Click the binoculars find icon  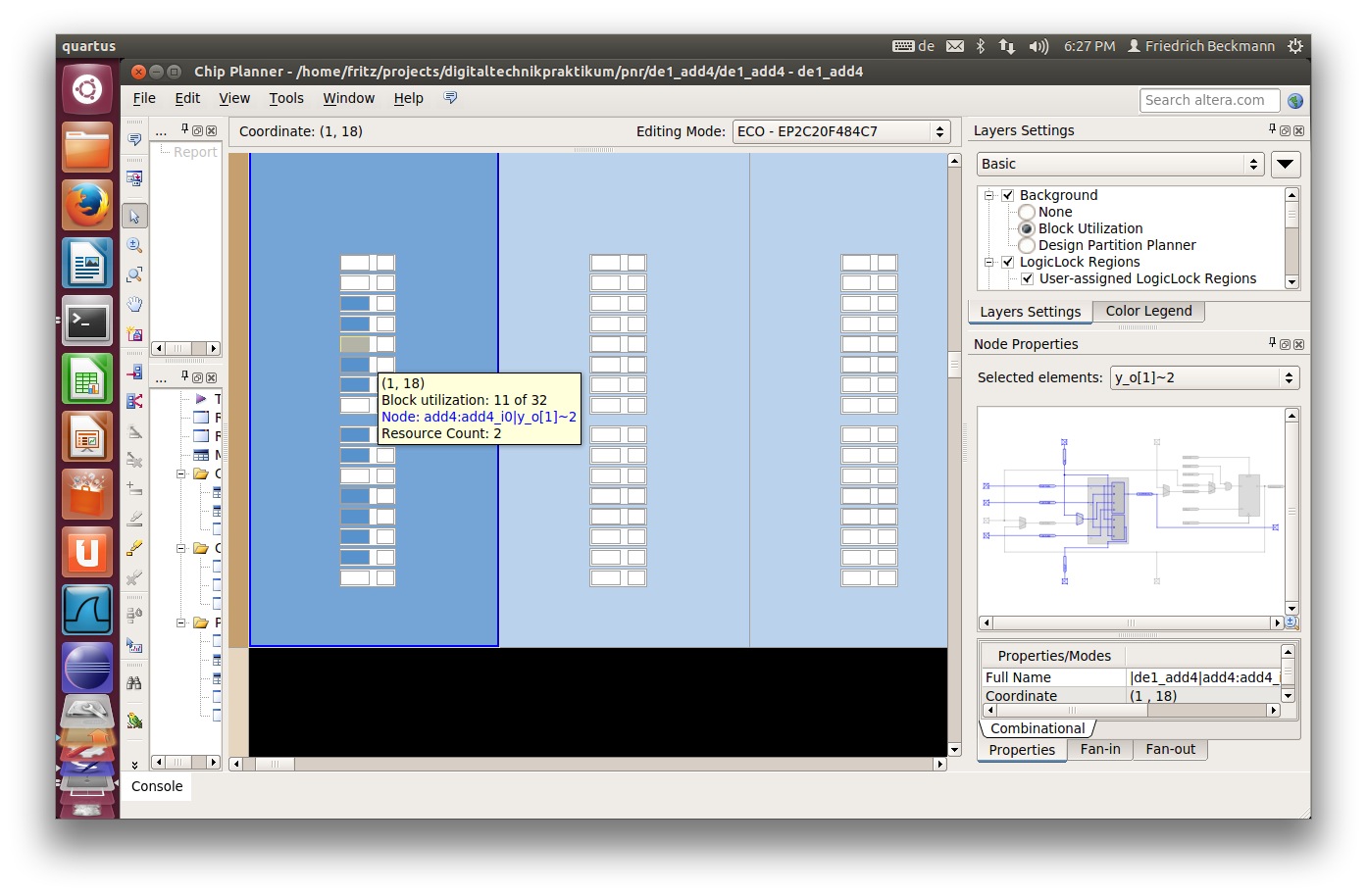pyautogui.click(x=134, y=682)
